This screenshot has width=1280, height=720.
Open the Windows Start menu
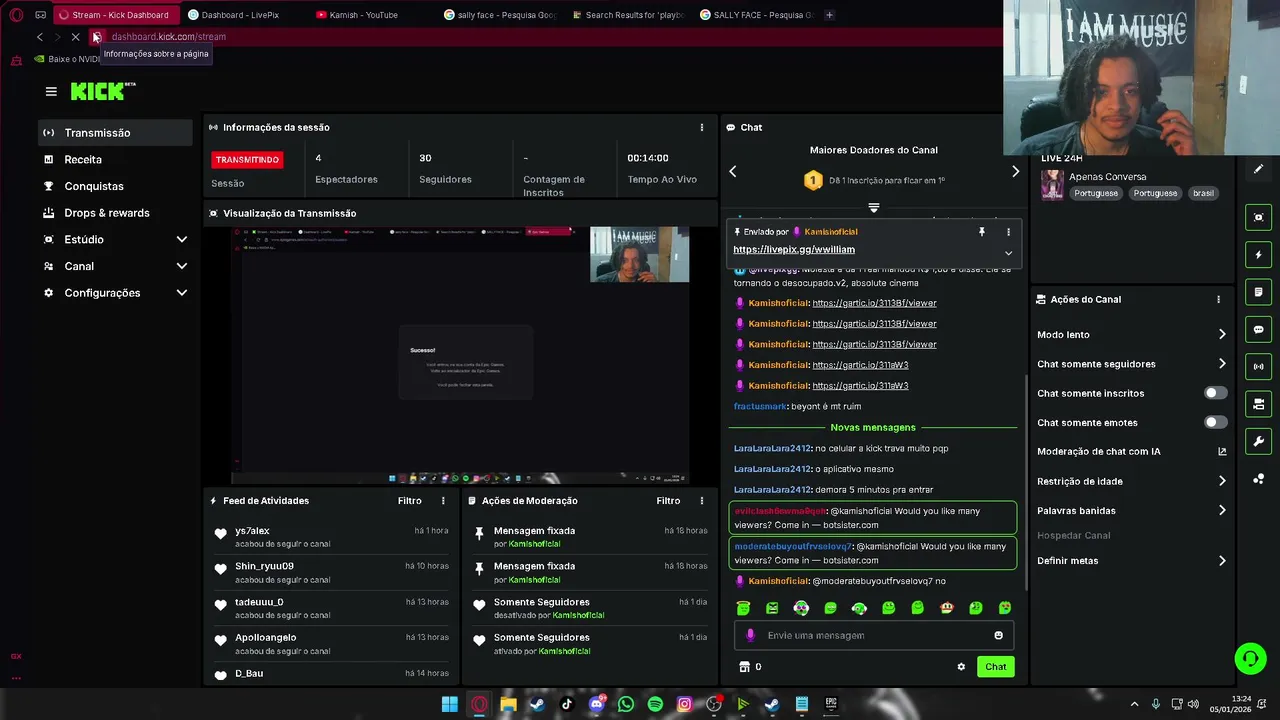click(450, 704)
